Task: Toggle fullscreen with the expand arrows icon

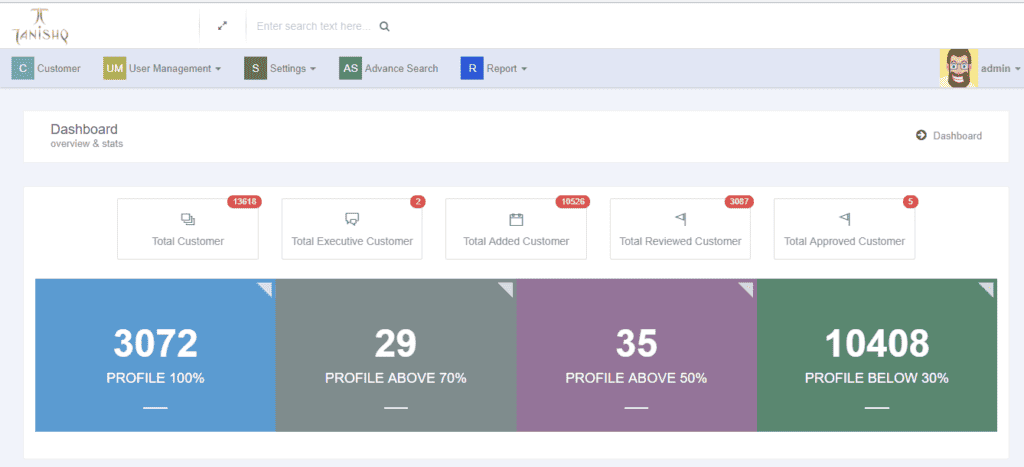Action: [223, 26]
